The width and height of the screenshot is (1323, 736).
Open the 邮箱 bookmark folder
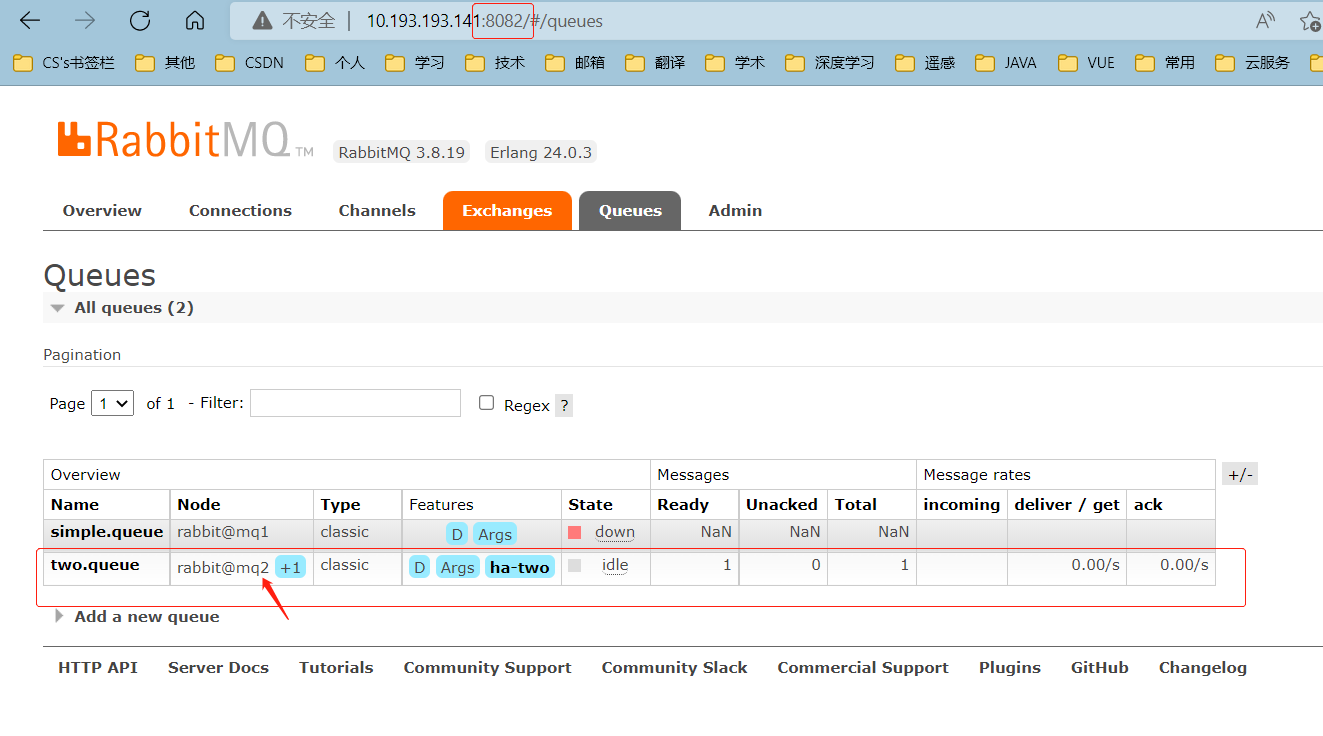575,62
